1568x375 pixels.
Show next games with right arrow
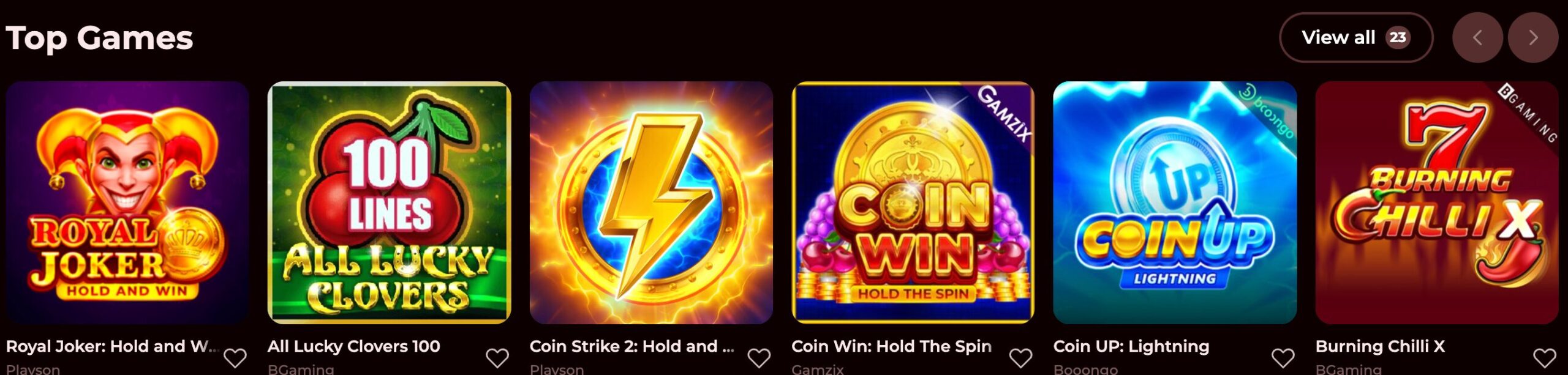pos(1533,37)
